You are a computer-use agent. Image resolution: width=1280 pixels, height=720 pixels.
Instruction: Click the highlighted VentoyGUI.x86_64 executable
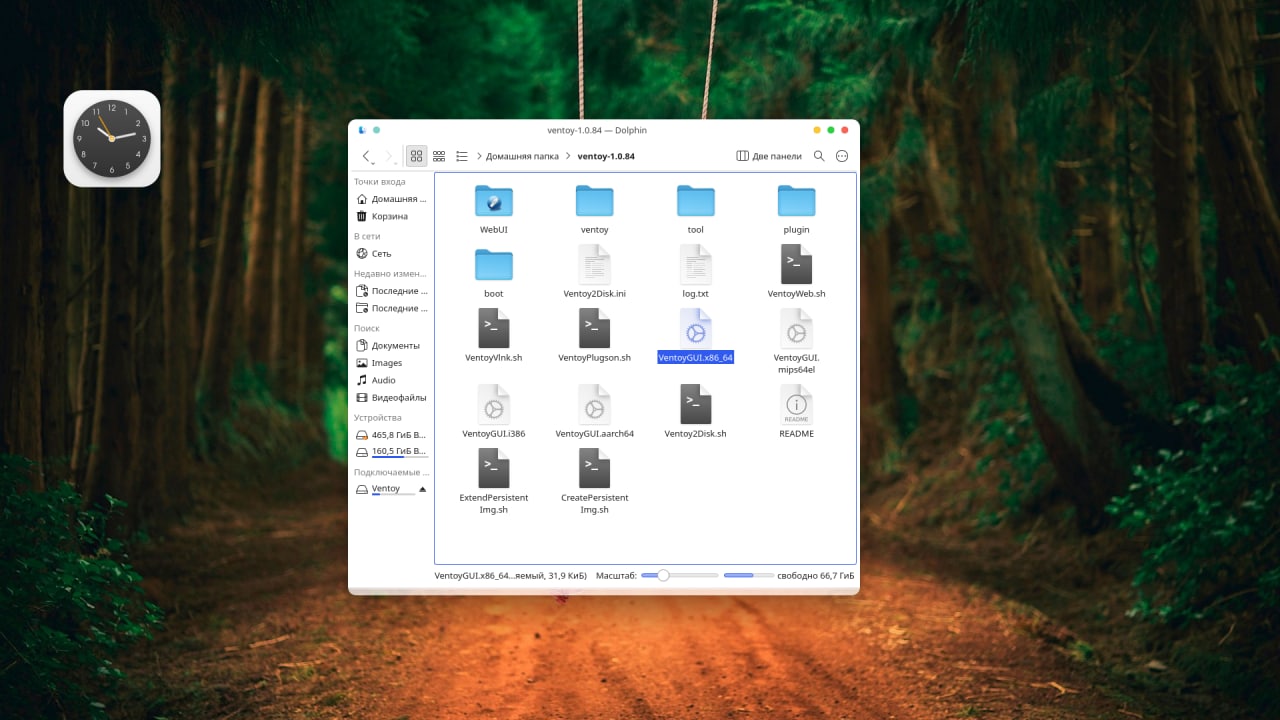(x=696, y=337)
